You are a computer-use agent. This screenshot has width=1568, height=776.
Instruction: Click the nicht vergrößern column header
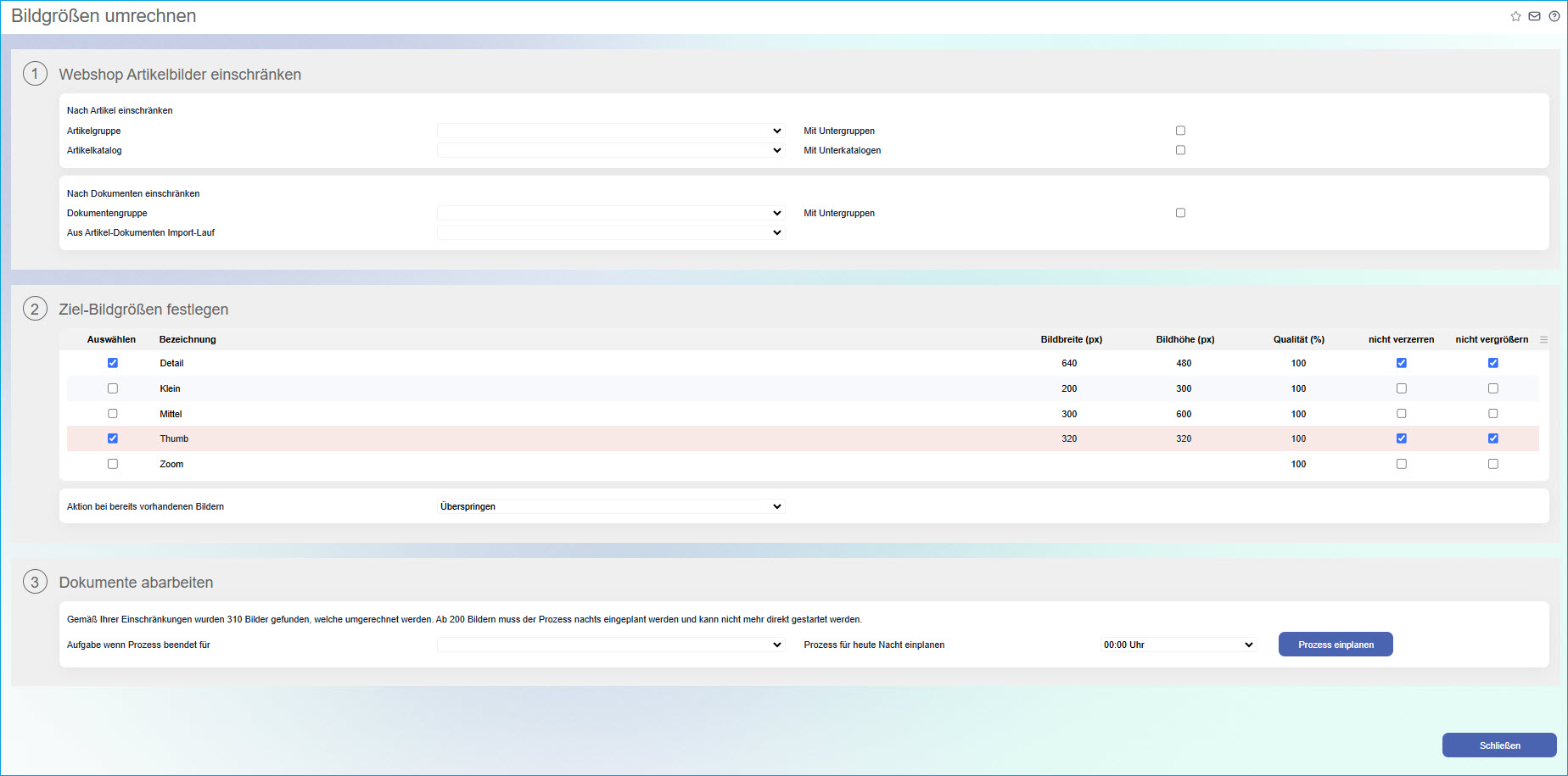pyautogui.click(x=1492, y=339)
